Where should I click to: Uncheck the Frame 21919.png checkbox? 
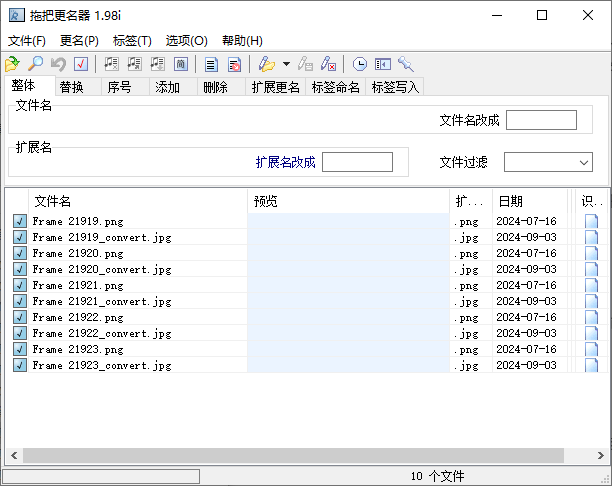coord(19,222)
